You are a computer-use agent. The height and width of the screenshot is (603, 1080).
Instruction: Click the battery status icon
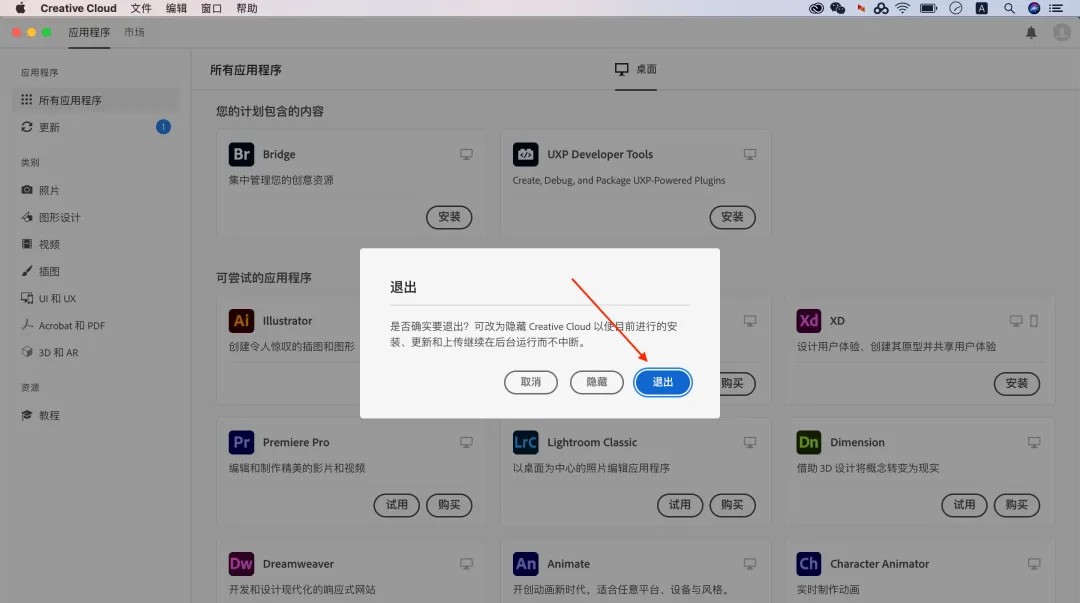(x=928, y=8)
